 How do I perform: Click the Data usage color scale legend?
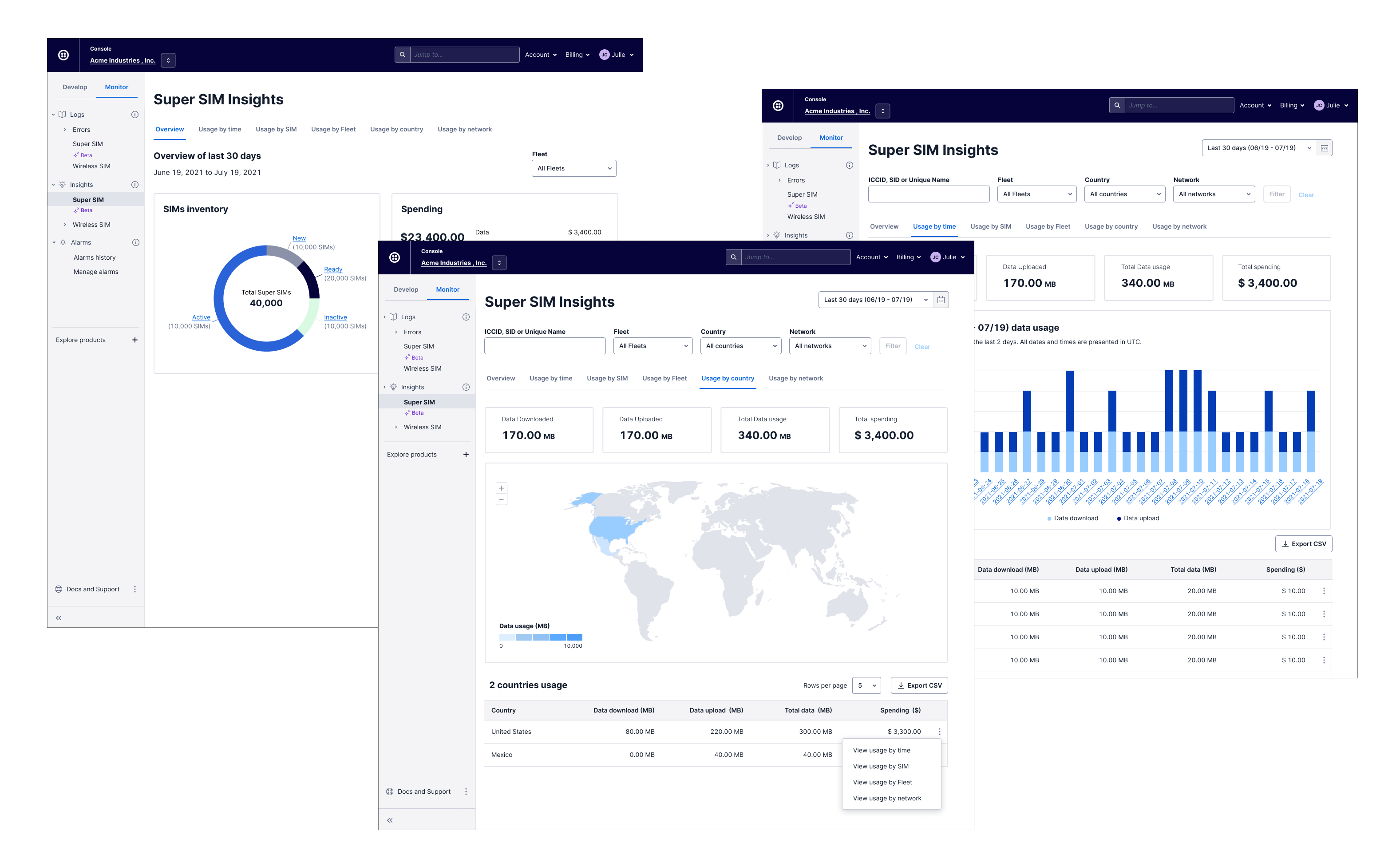coord(541,637)
